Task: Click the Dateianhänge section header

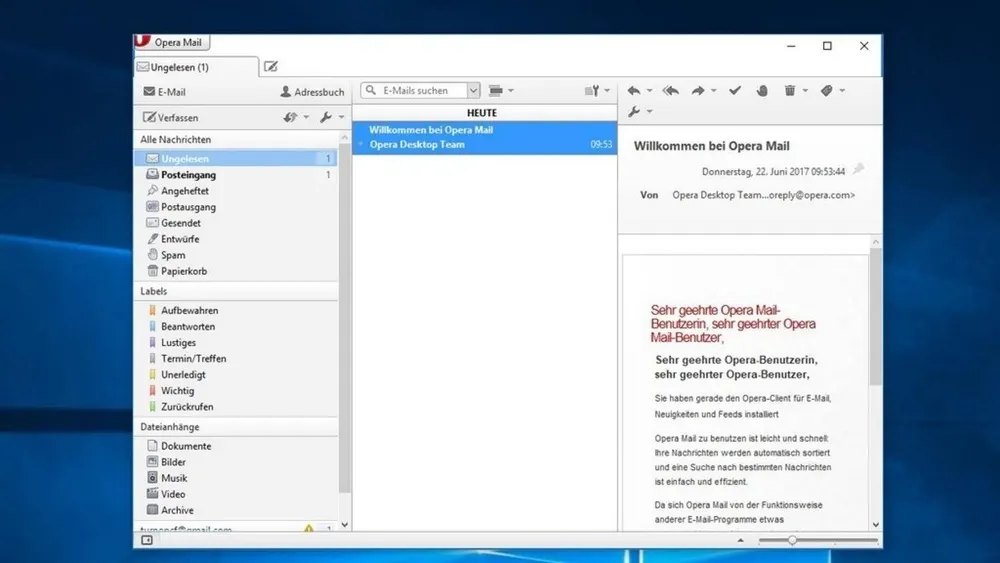Action: [x=236, y=427]
